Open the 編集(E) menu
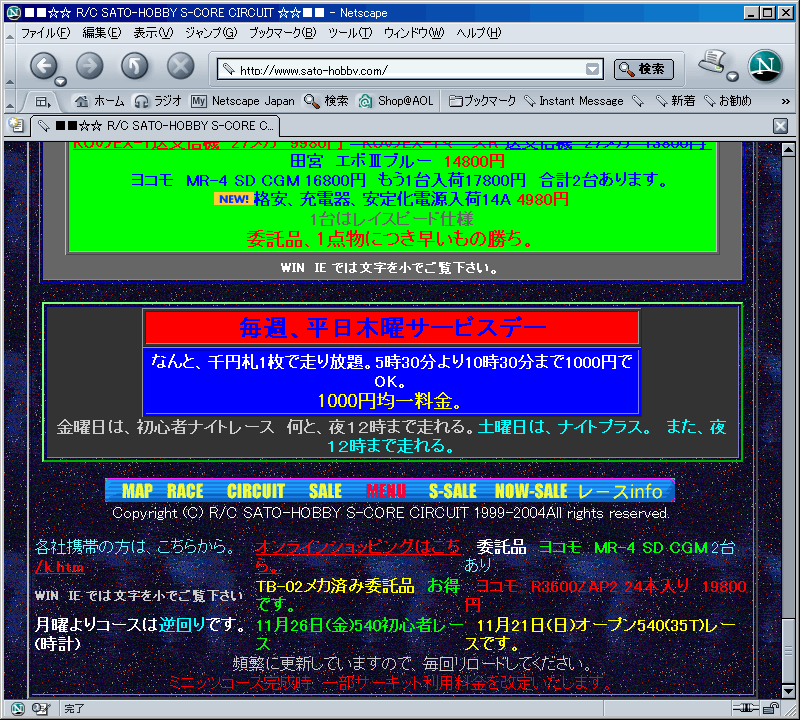The width and height of the screenshot is (800, 720). (x=102, y=33)
